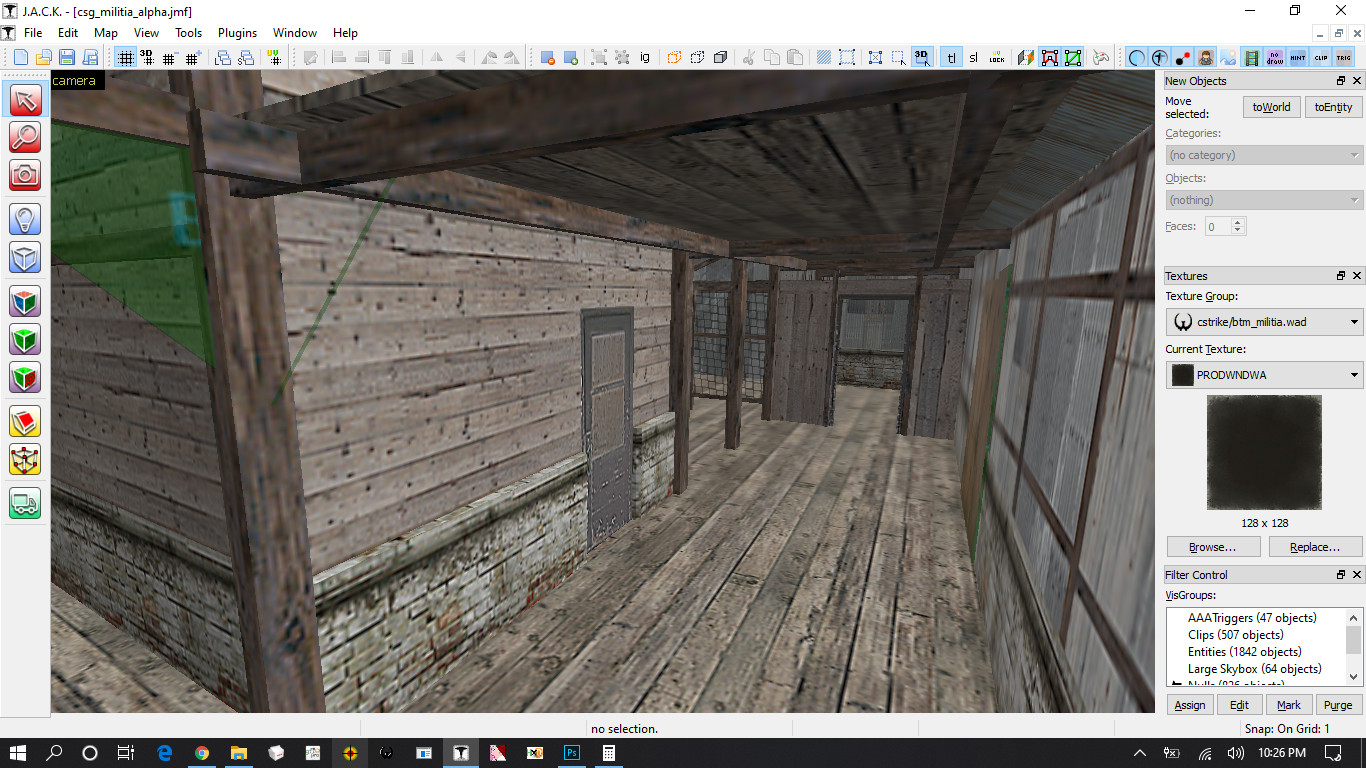Click the Assign VisGroup button
The width and height of the screenshot is (1366, 768).
(x=1190, y=705)
